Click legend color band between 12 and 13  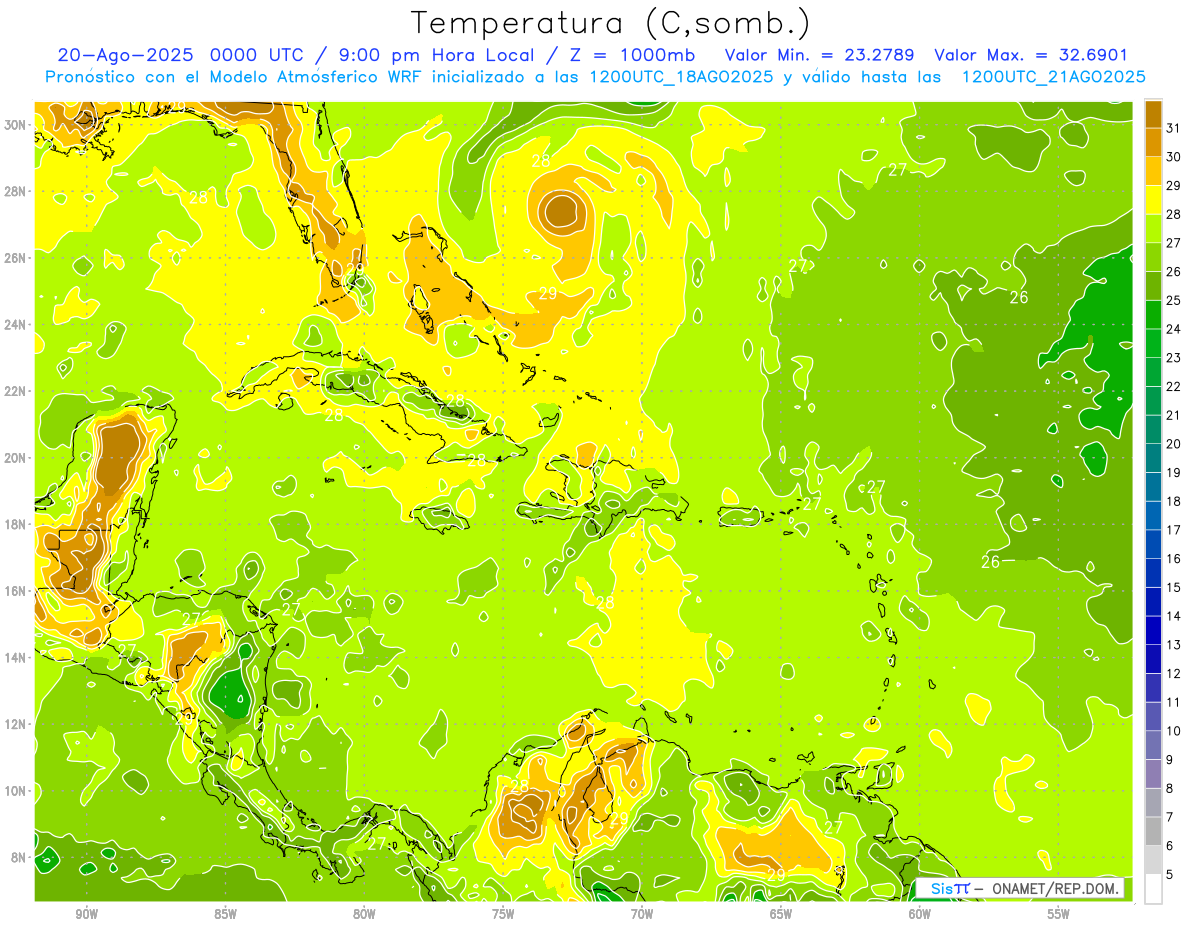1153,659
